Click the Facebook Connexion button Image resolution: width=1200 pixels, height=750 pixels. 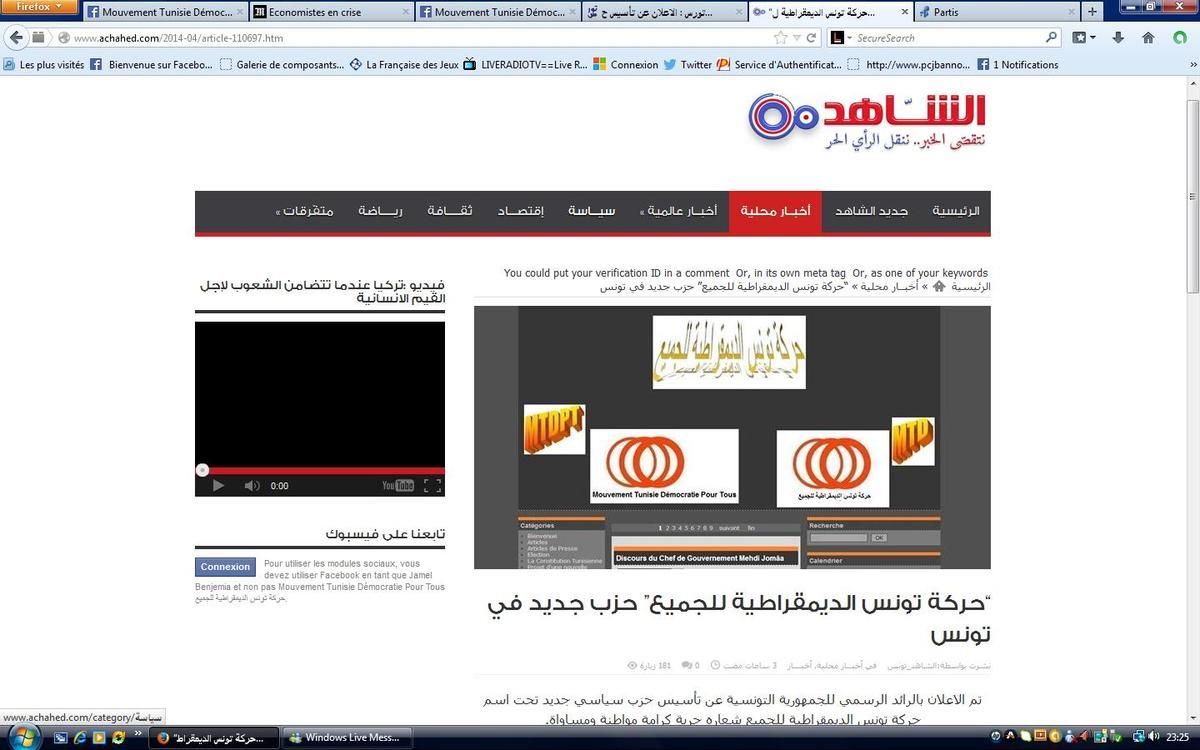coord(225,567)
